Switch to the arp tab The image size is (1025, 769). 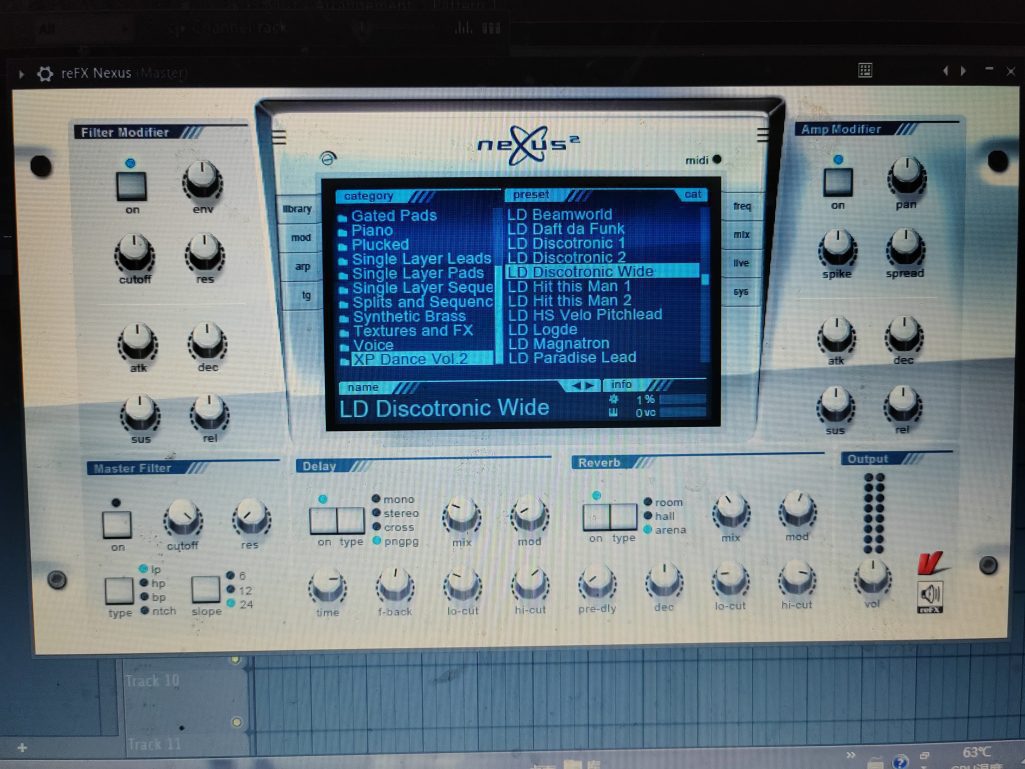303,266
